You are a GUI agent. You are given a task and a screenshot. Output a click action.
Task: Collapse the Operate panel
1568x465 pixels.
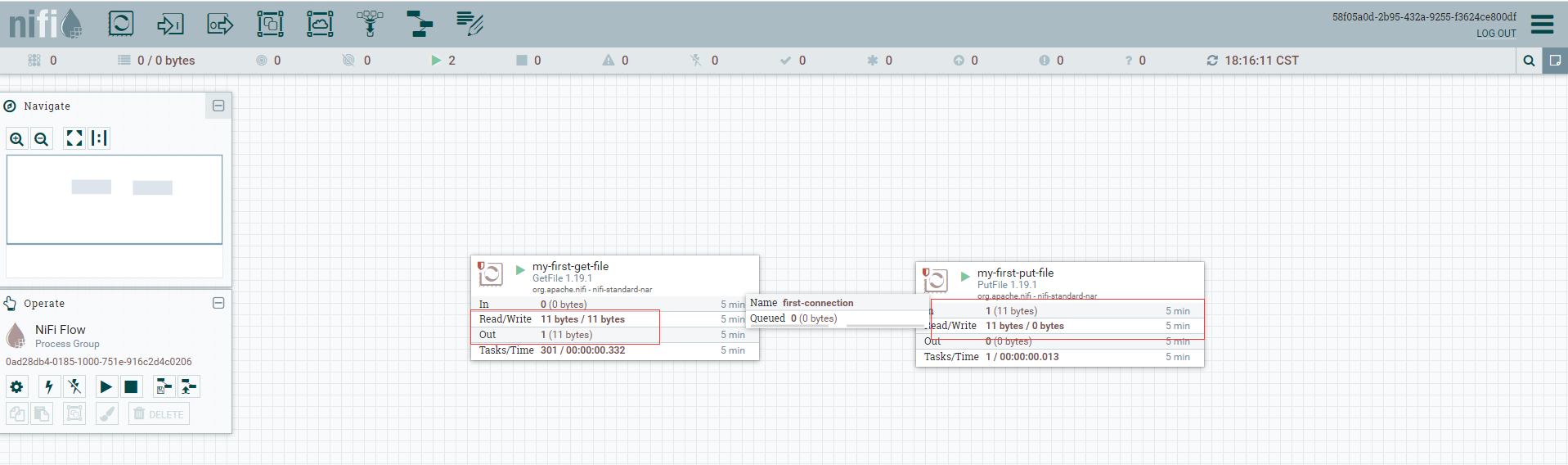218,303
